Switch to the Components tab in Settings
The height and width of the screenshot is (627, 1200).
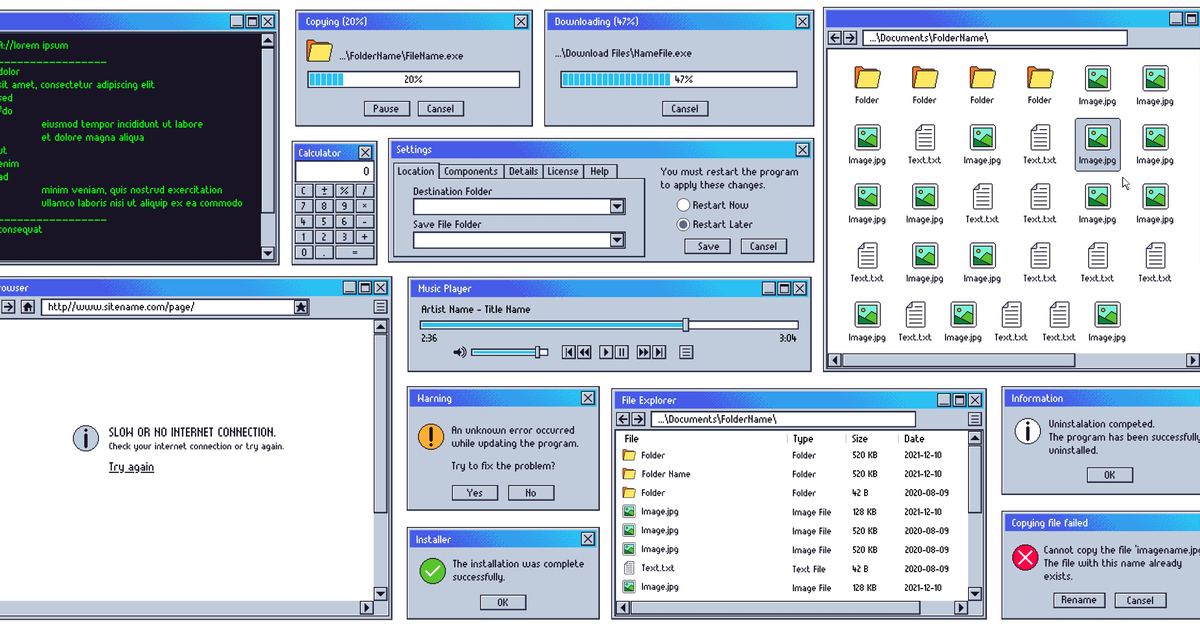pos(470,171)
